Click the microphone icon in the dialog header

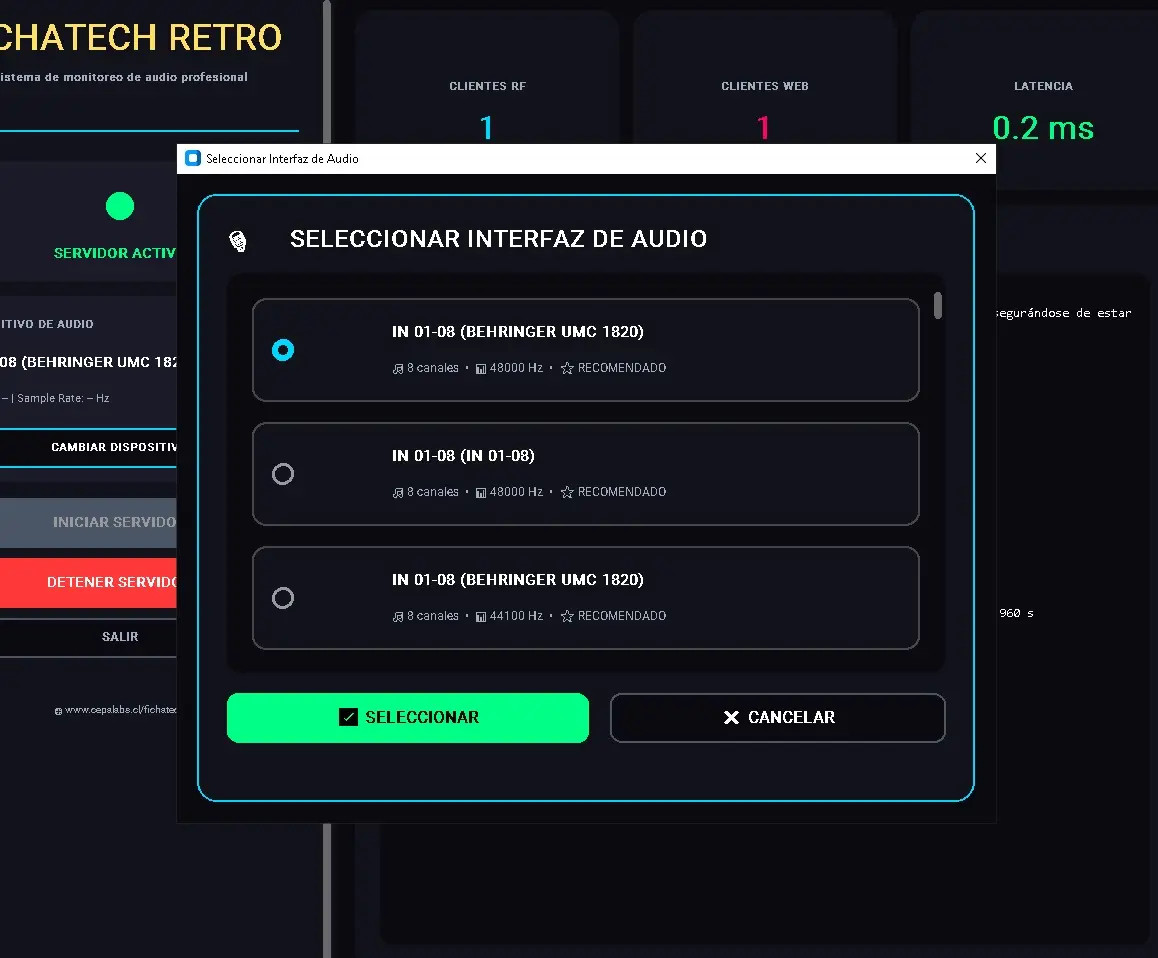point(239,240)
